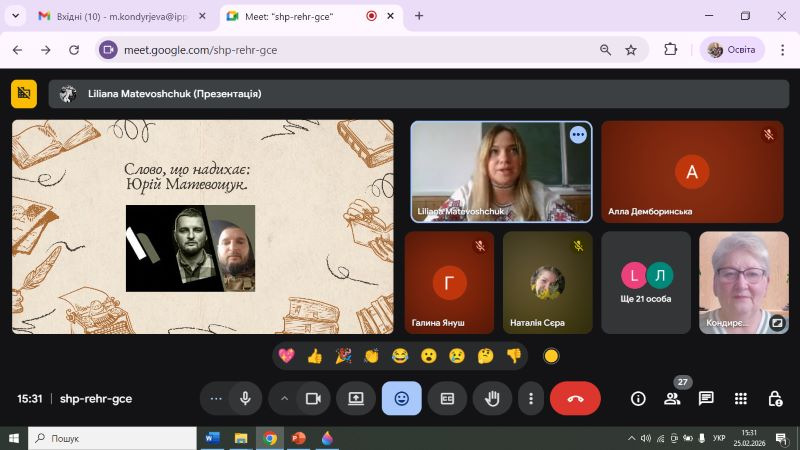This screenshot has width=800, height=450.
Task: Expand video settings chevron beside camera
Action: 284,398
